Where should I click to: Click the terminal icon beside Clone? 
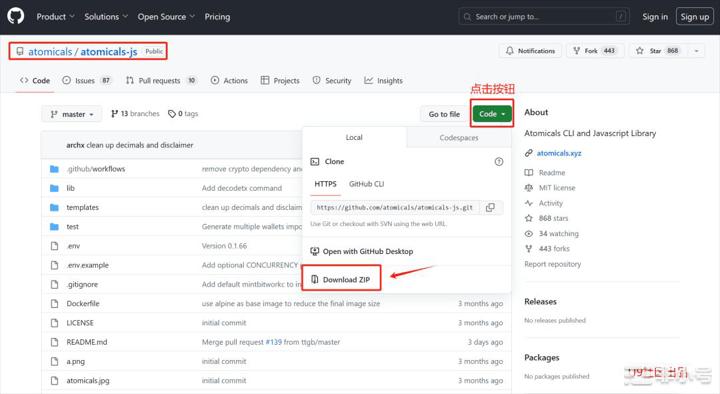click(x=315, y=162)
